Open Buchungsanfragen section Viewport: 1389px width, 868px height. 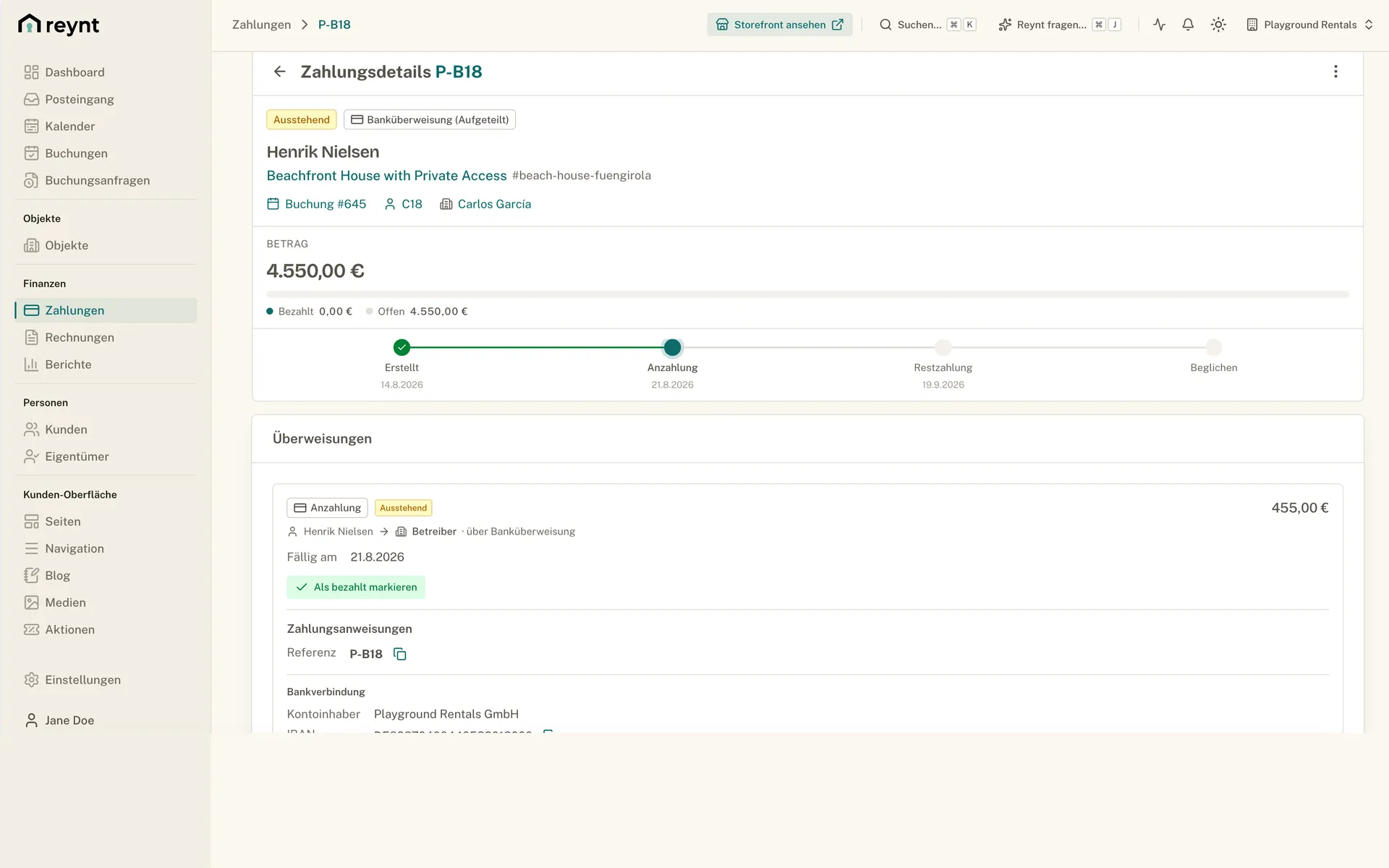(x=106, y=180)
